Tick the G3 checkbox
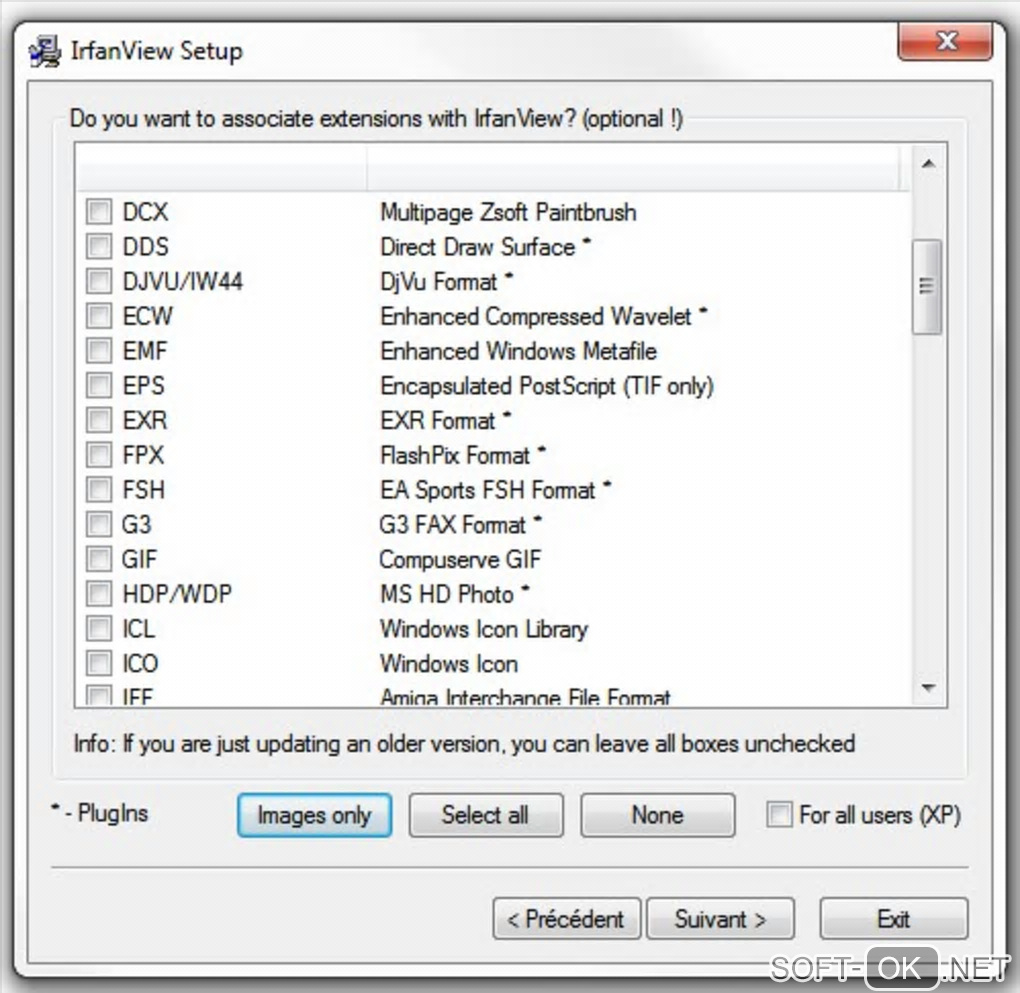This screenshot has height=993, width=1020. [x=99, y=524]
